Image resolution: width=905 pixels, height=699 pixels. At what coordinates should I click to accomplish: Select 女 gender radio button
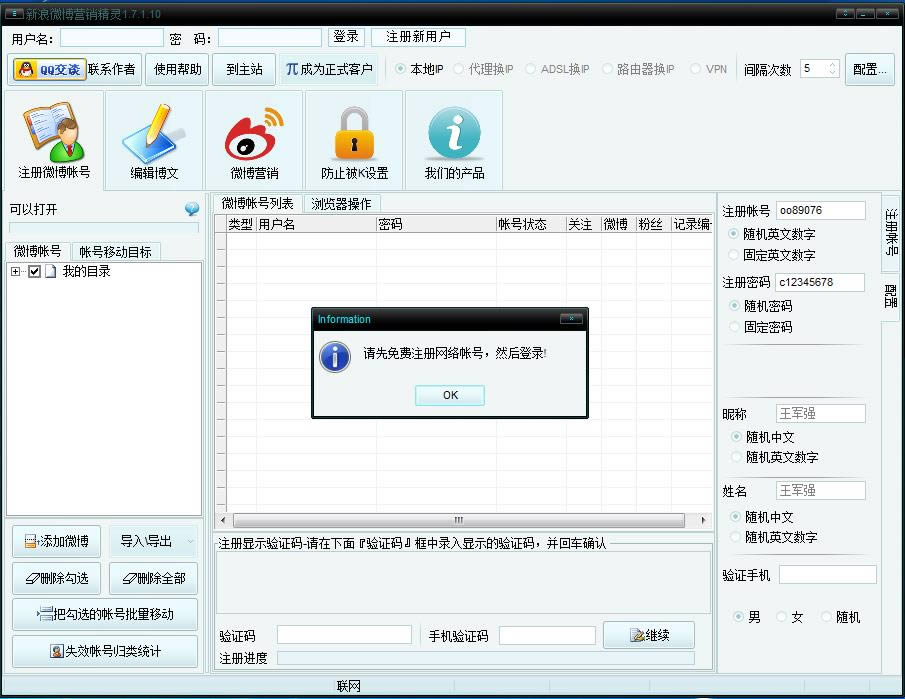click(781, 617)
